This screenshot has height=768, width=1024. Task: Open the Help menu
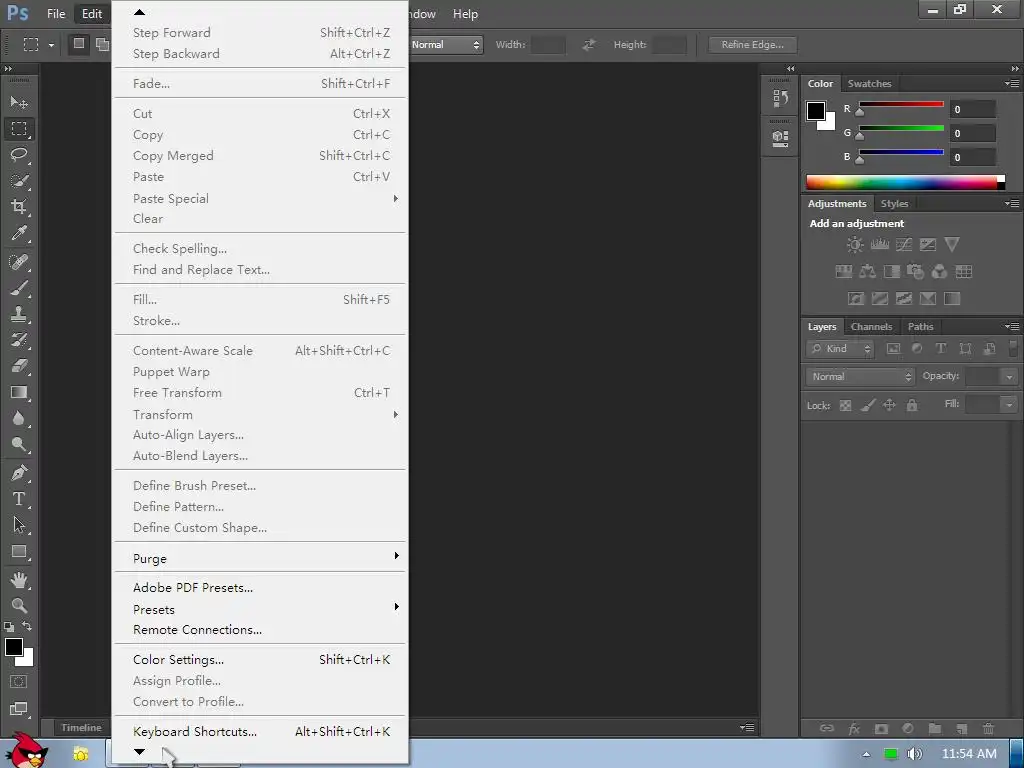466,14
